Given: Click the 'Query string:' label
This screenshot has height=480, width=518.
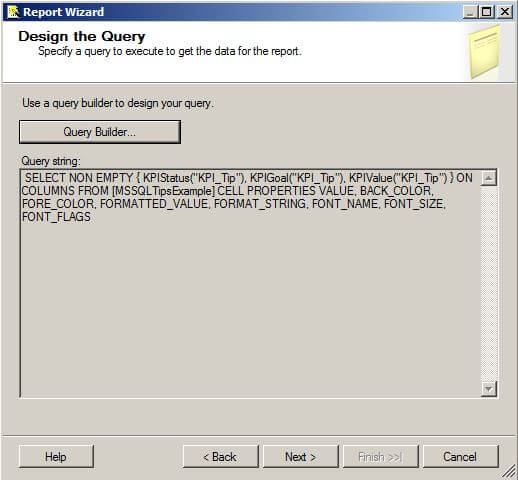Looking at the screenshot, I should click(x=51, y=161).
